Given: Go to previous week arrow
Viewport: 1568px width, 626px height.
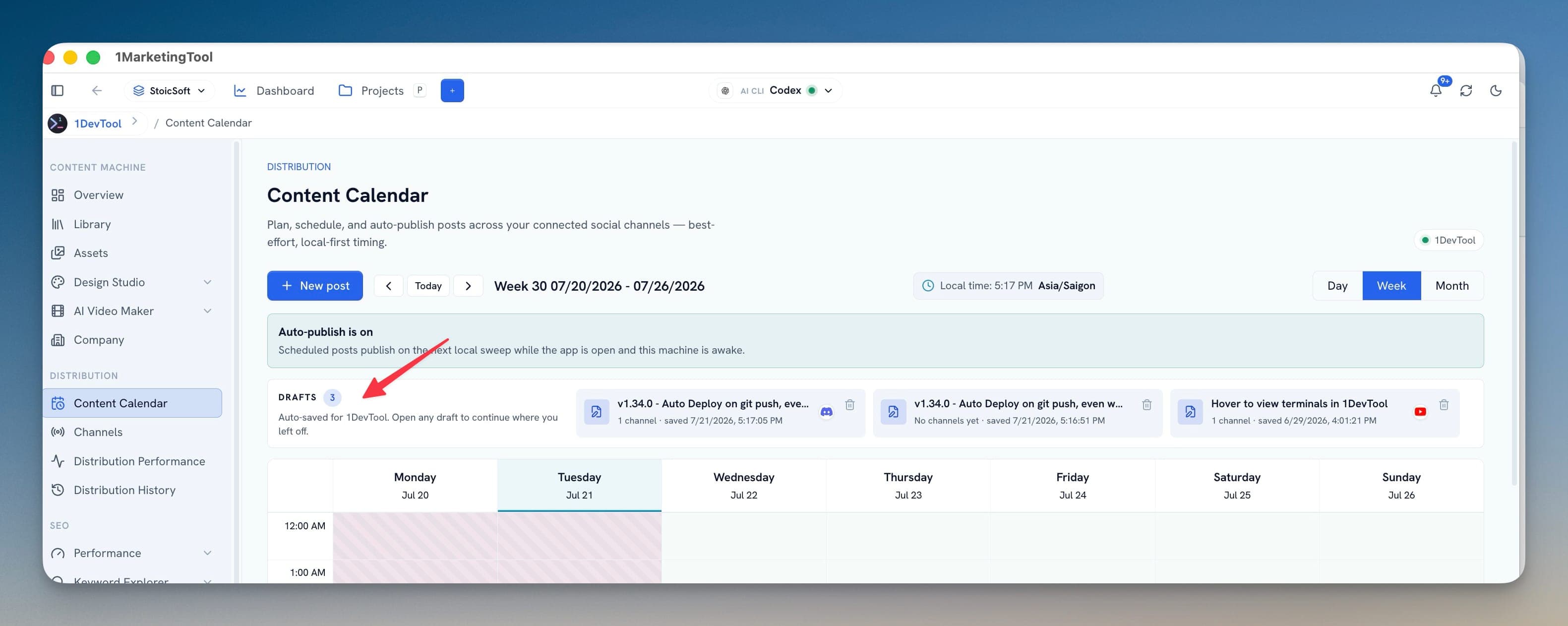Looking at the screenshot, I should (x=388, y=286).
